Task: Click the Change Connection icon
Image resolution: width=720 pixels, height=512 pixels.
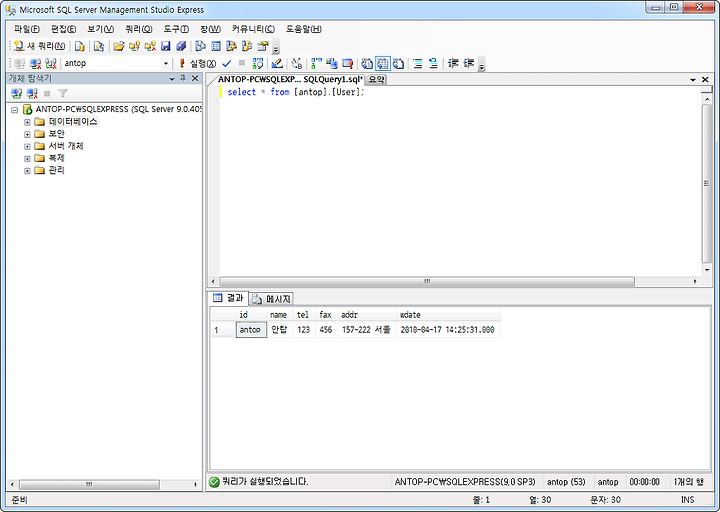Action: (51, 63)
